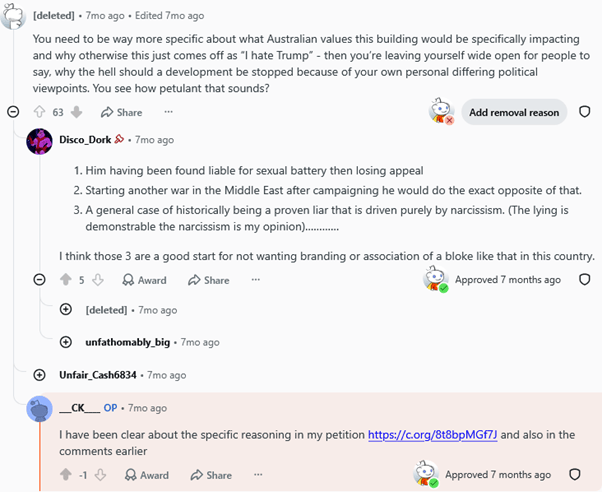Collapse the top deleted comment thread
Viewport: 602px width, 492px height.
pyautogui.click(x=13, y=112)
